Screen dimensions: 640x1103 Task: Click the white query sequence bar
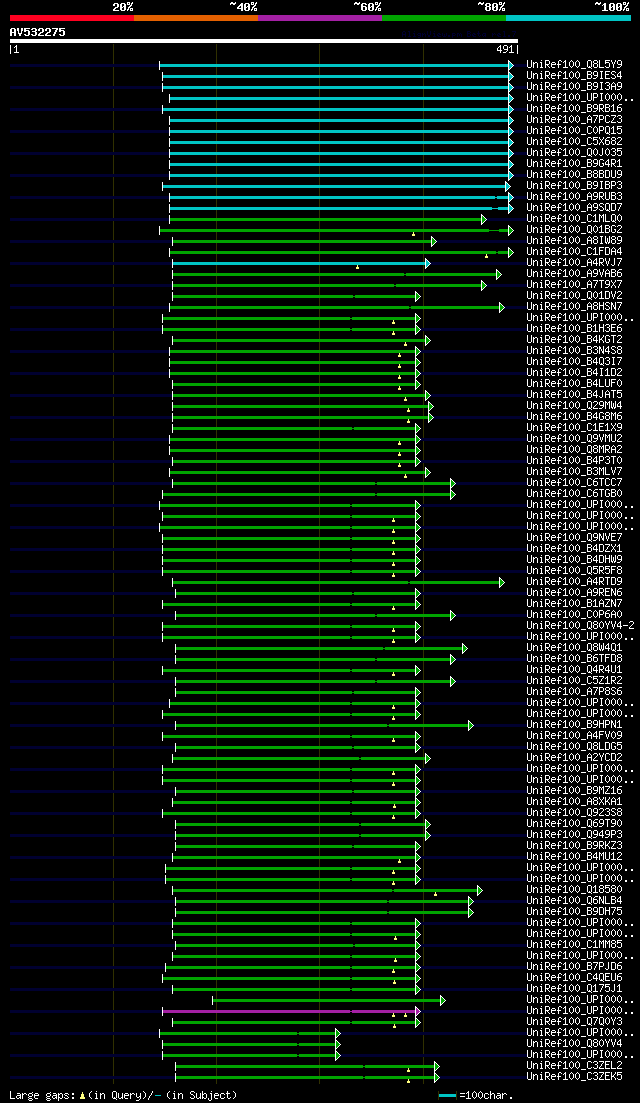(264, 41)
